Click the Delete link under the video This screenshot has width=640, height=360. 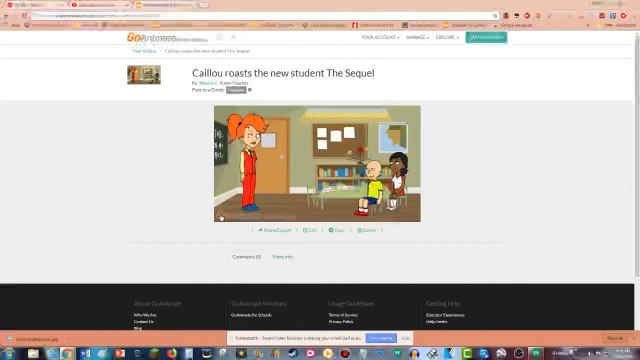367,230
